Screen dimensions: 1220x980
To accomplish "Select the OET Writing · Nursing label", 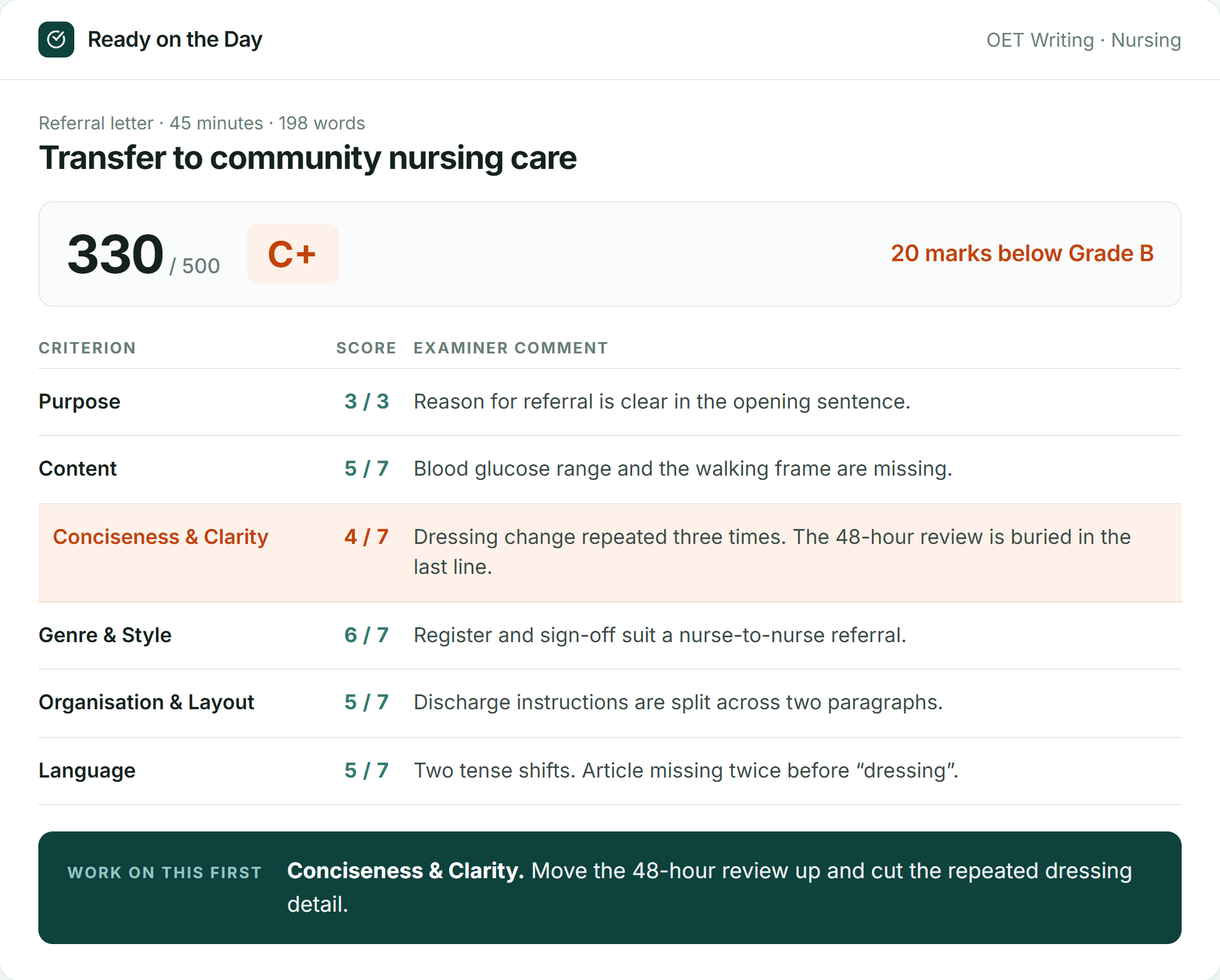I will (1083, 40).
